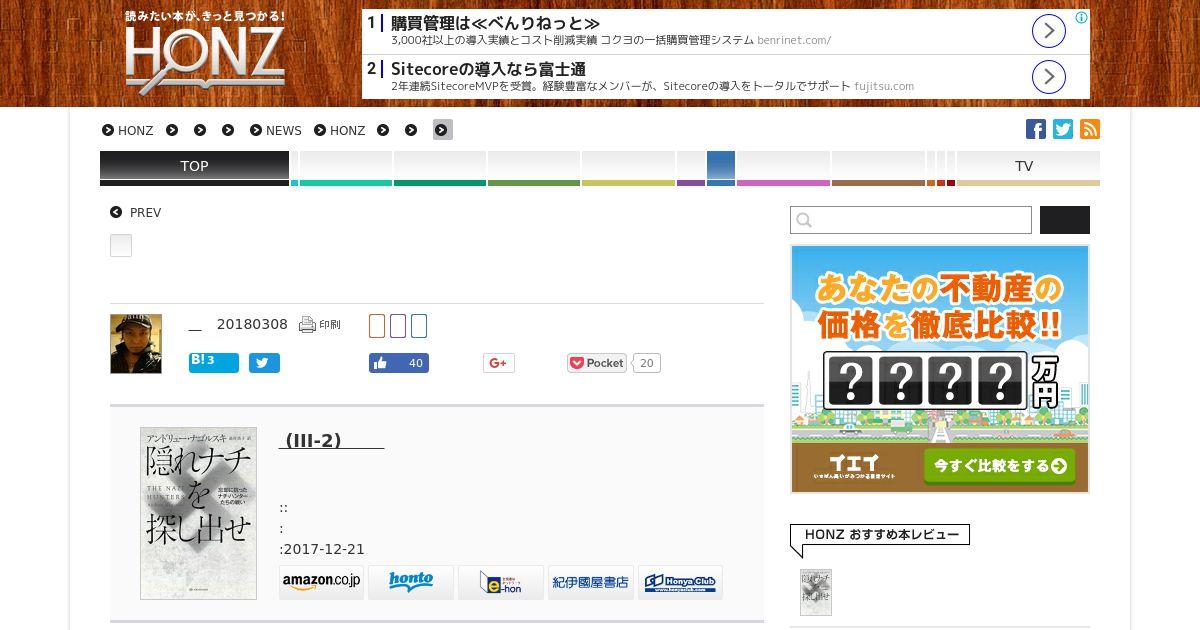Screen dimensions: 1200x630
Task: Buy the book at honto
Action: (411, 582)
